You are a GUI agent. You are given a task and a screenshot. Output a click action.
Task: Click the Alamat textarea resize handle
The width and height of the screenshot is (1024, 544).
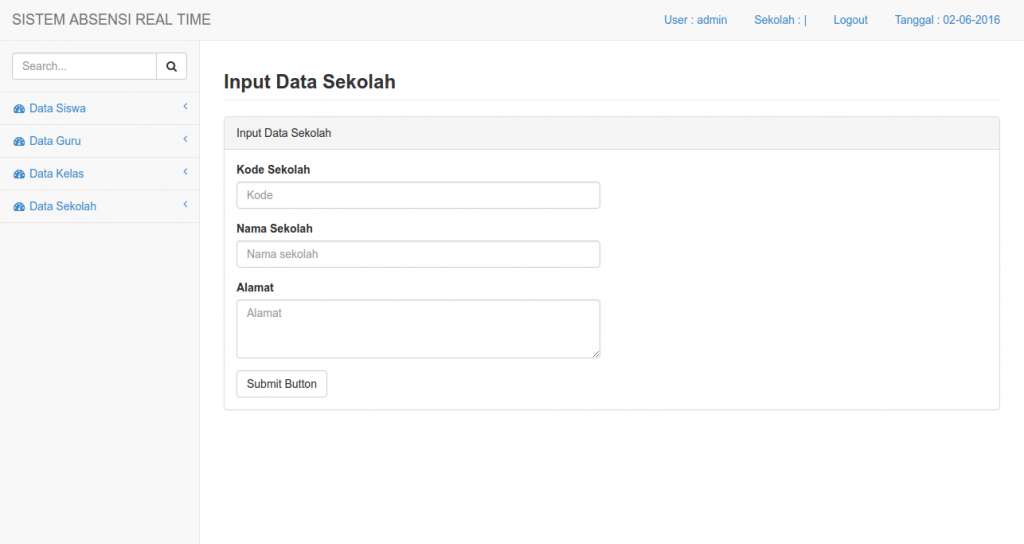tap(596, 354)
